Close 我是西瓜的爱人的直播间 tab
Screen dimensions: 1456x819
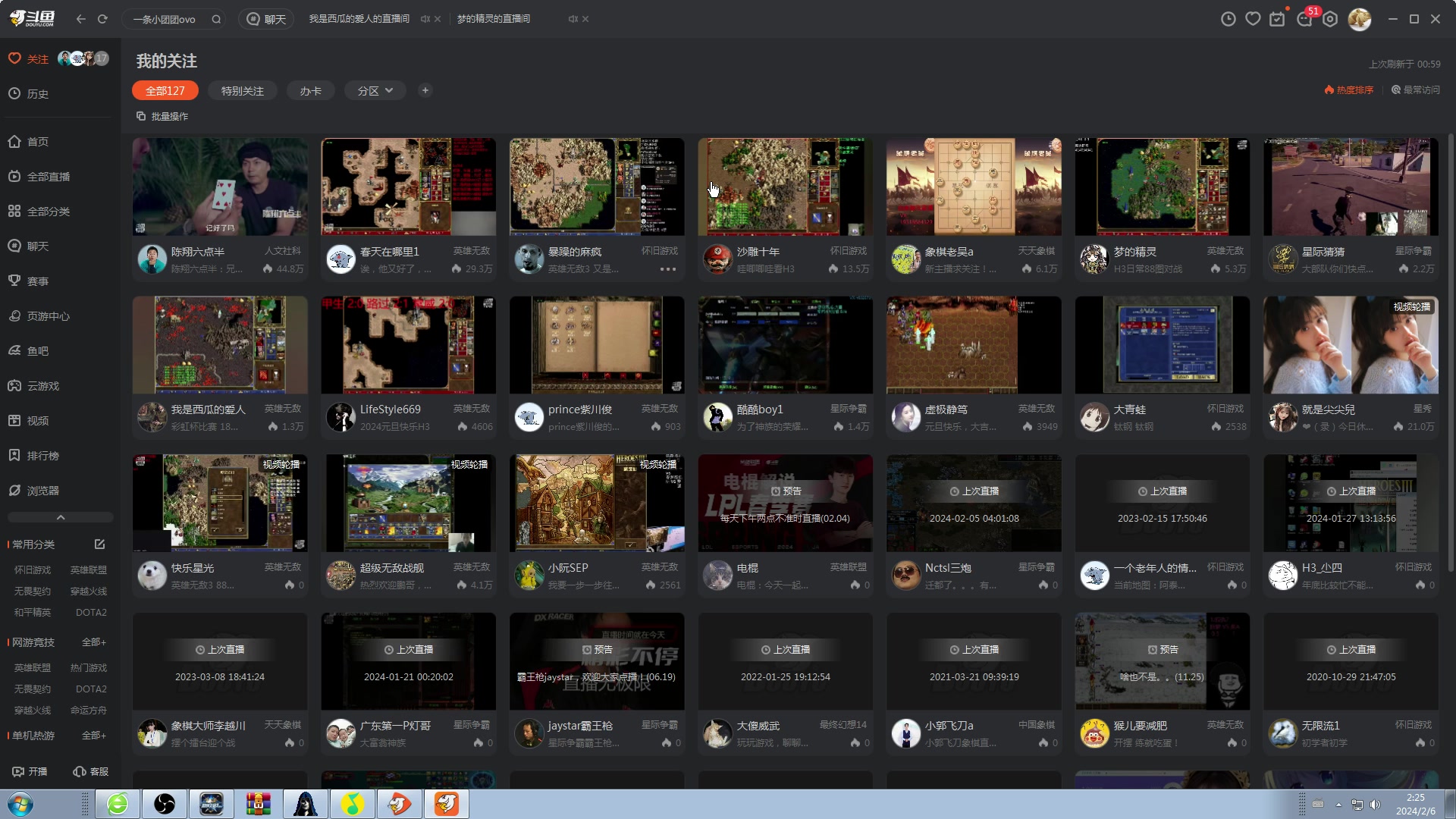(438, 19)
